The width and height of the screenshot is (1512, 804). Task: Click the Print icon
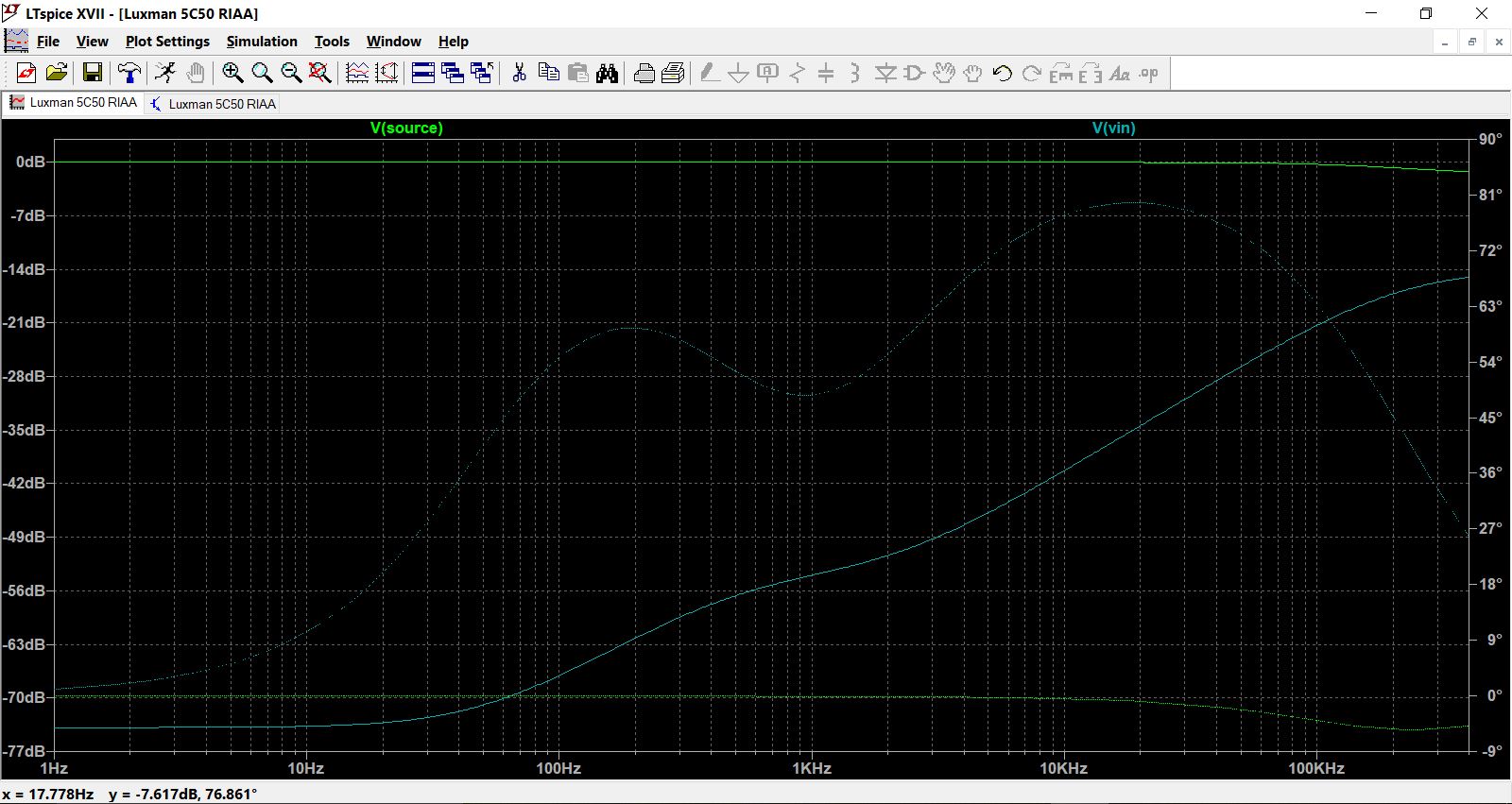674,73
